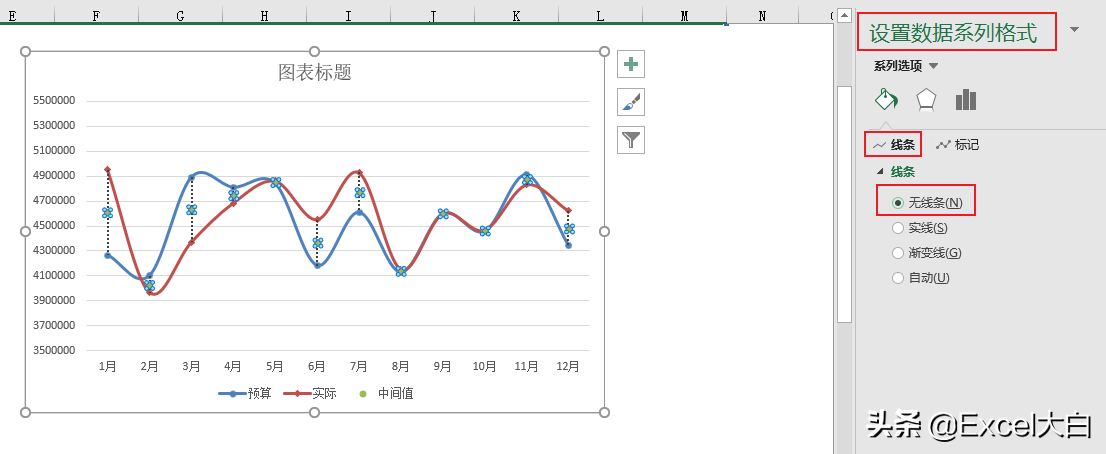Click 12月 category axis label

568,367
